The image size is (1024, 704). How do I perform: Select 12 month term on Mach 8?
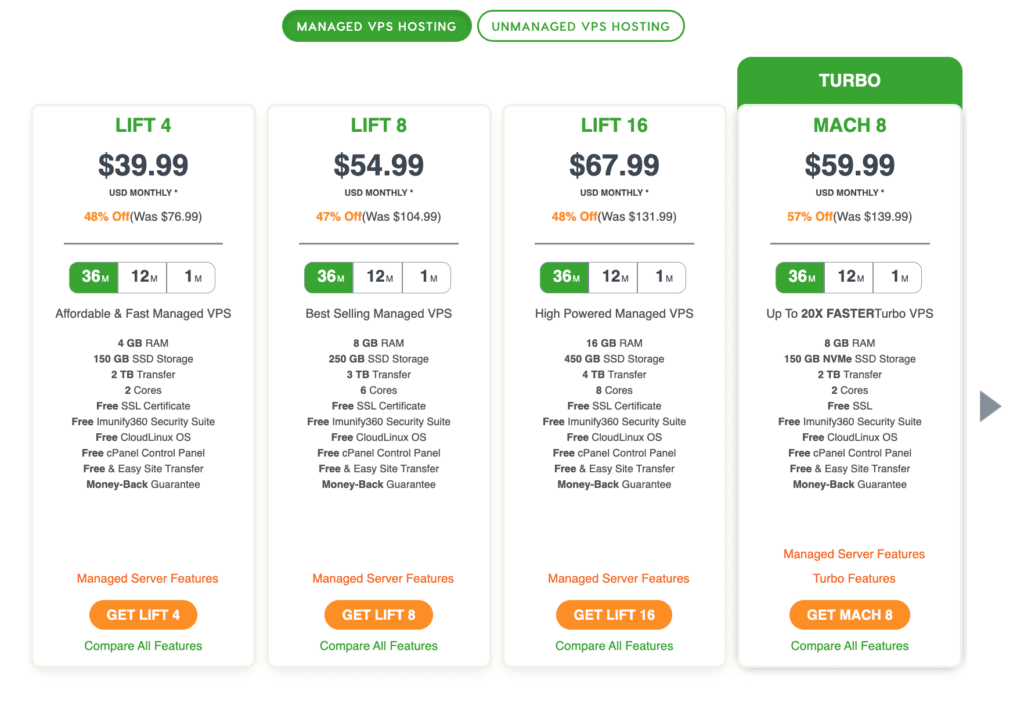[x=849, y=277]
